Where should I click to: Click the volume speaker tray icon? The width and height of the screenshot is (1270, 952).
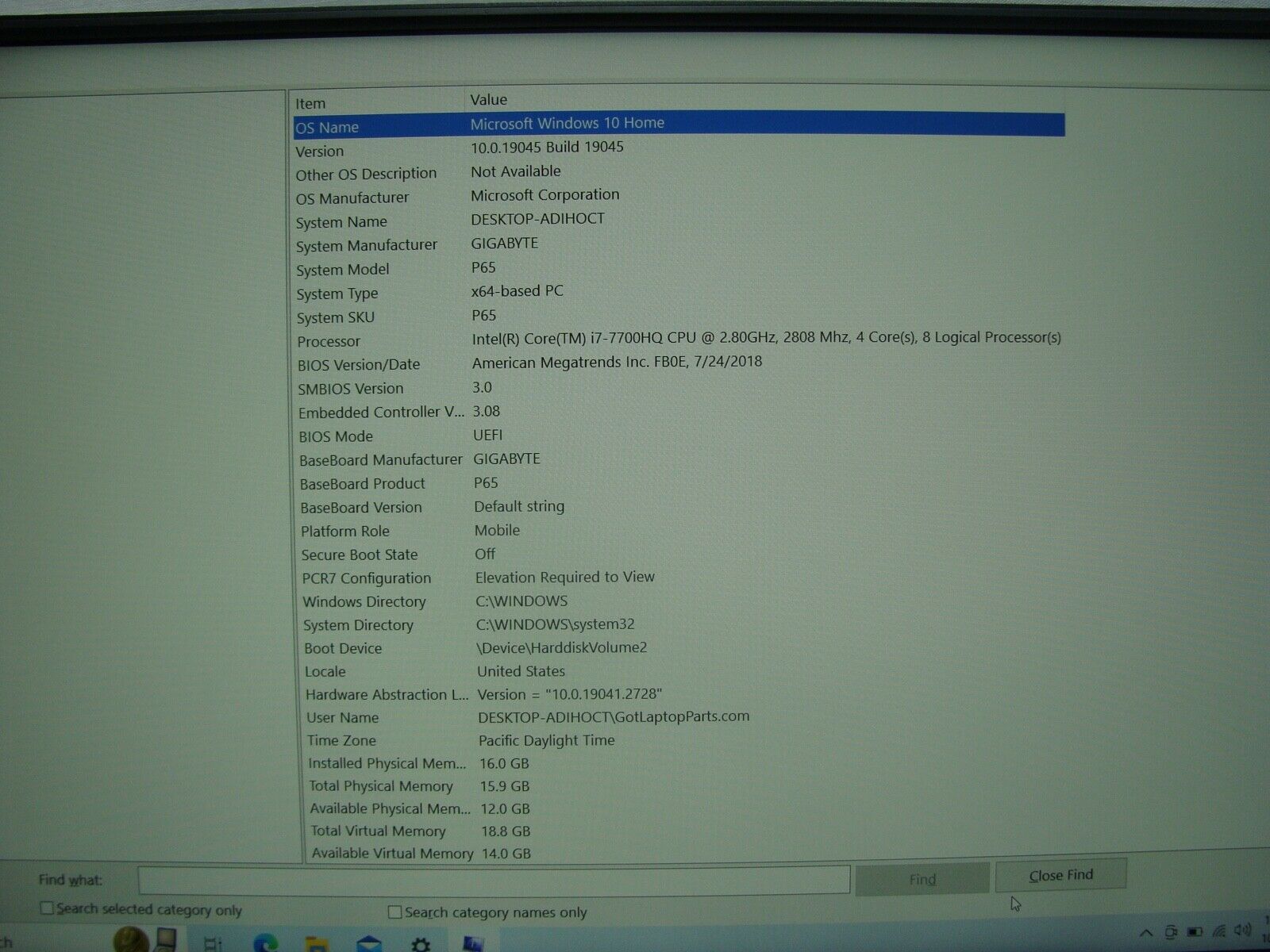tap(1243, 930)
